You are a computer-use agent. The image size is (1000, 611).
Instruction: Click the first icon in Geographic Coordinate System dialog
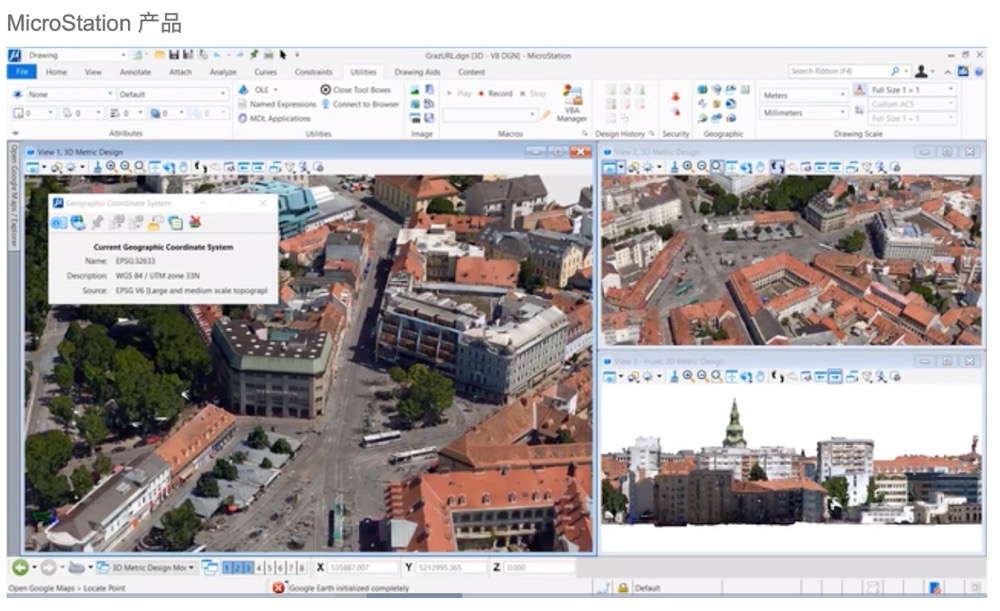[59, 223]
